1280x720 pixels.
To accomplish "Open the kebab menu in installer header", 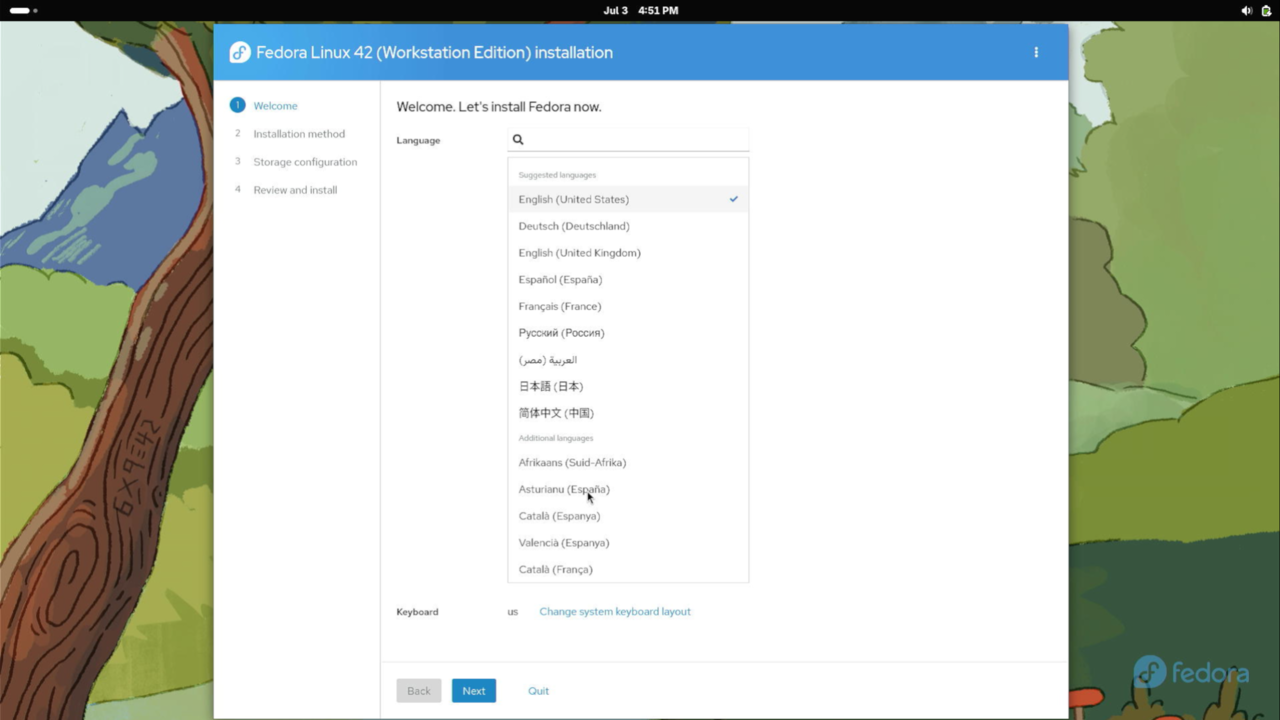I will click(x=1036, y=52).
